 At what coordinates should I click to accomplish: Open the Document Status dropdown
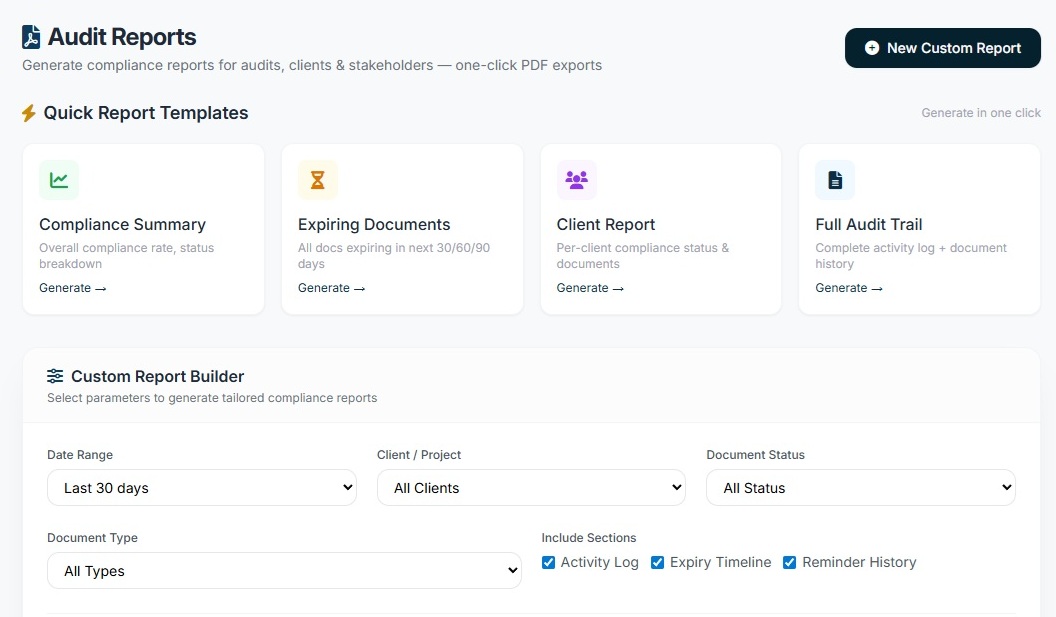[x=861, y=488]
